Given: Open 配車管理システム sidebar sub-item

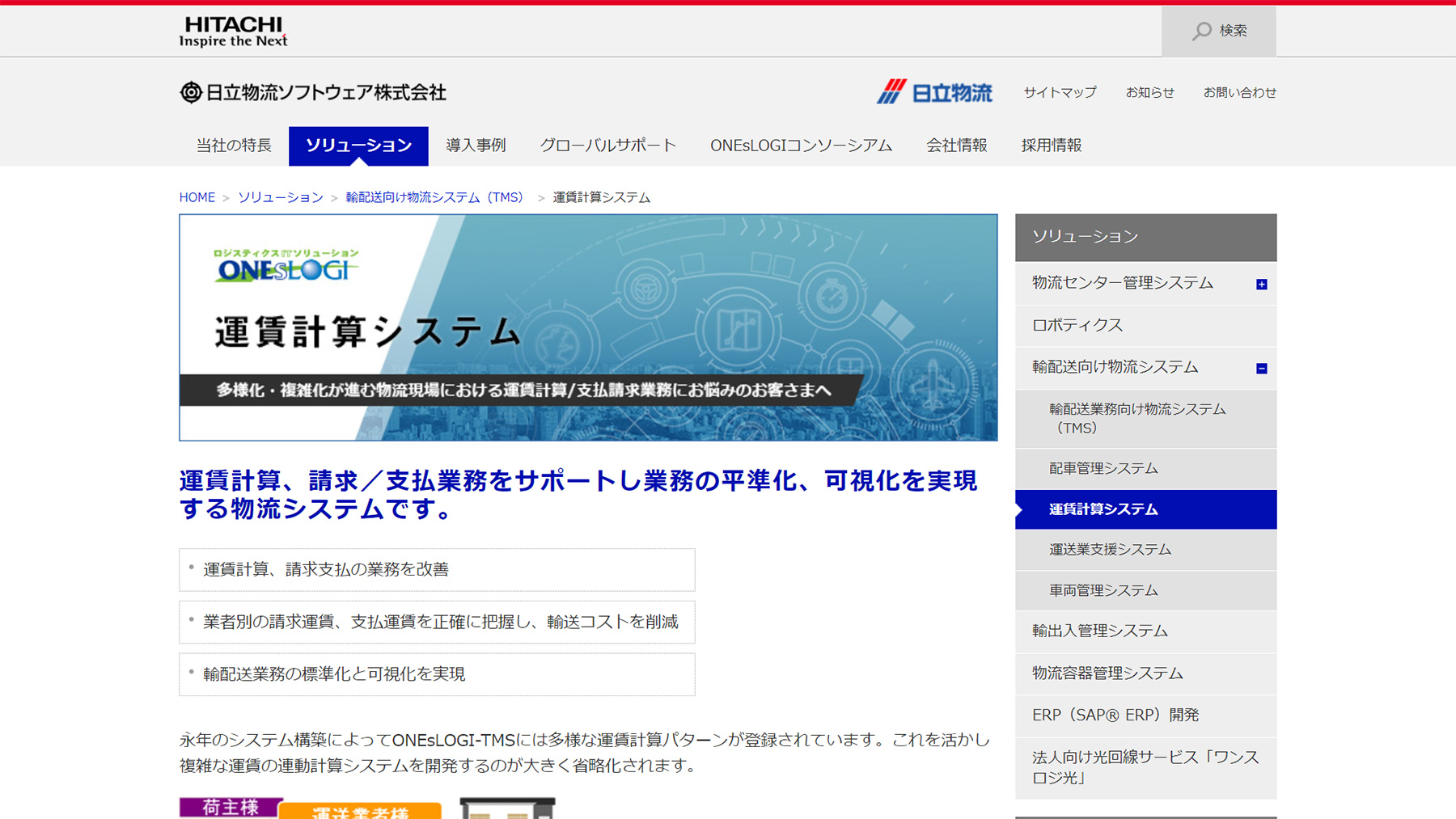Looking at the screenshot, I should 1145,469.
